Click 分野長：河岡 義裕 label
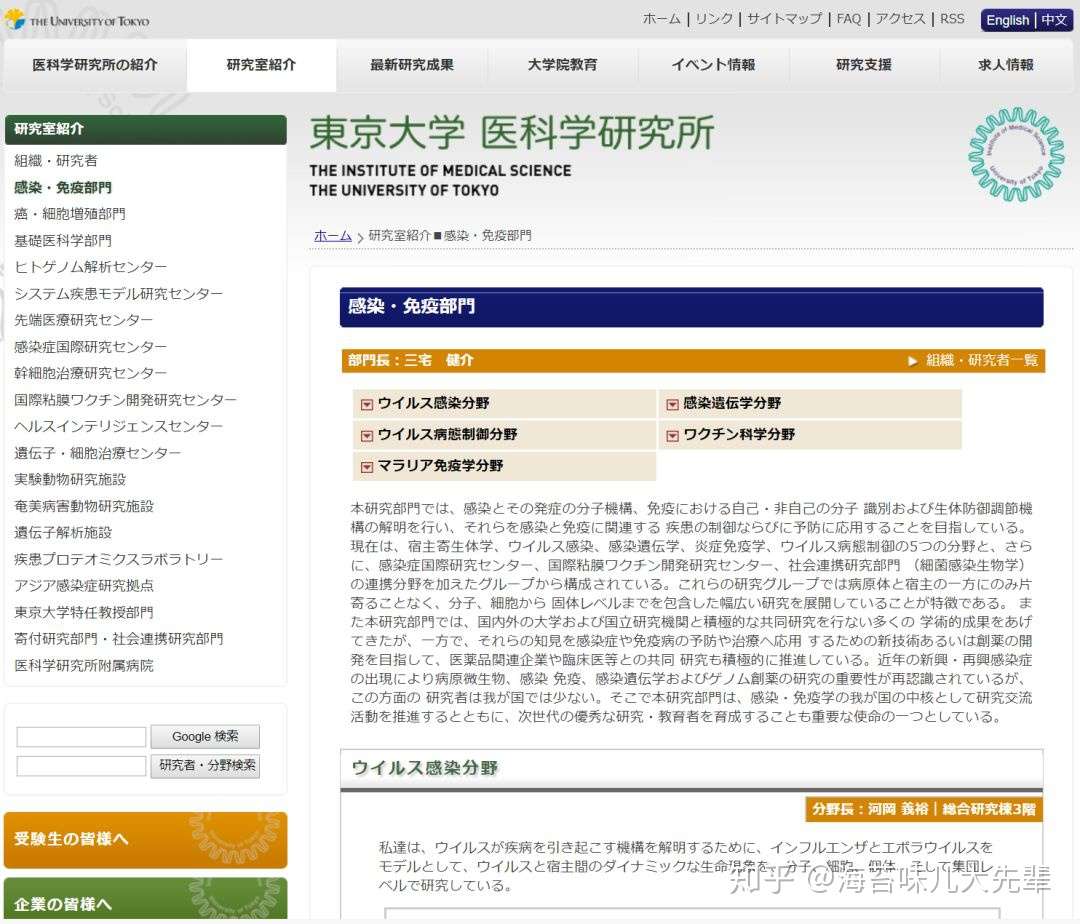 pyautogui.click(x=870, y=809)
